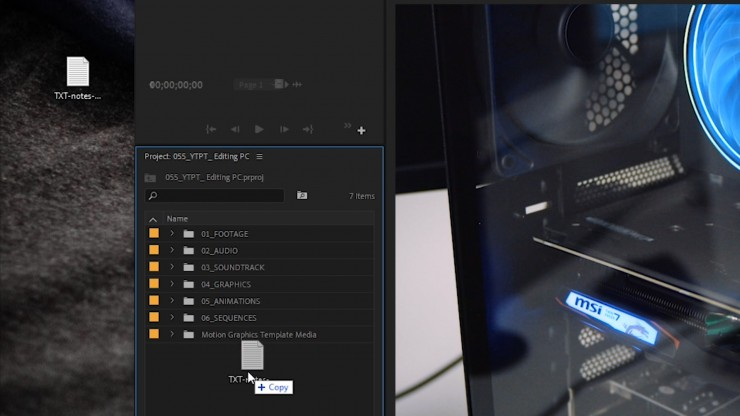The image size is (740, 416).
Task: Click the orange label swatch for 02_AUDIO
Action: [x=154, y=250]
